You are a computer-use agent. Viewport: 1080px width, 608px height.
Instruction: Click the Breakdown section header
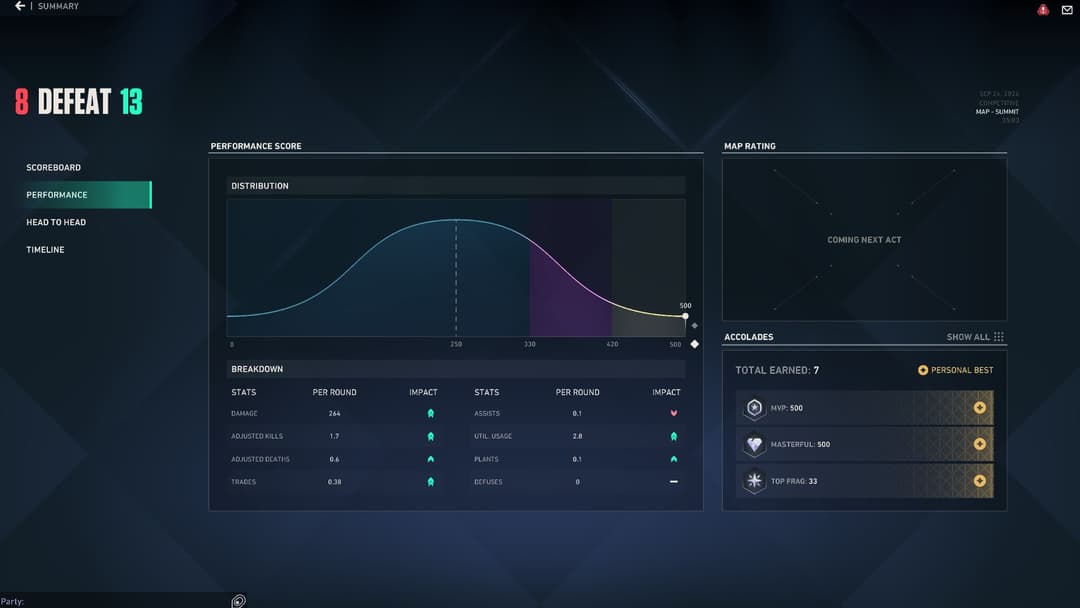pyautogui.click(x=456, y=369)
